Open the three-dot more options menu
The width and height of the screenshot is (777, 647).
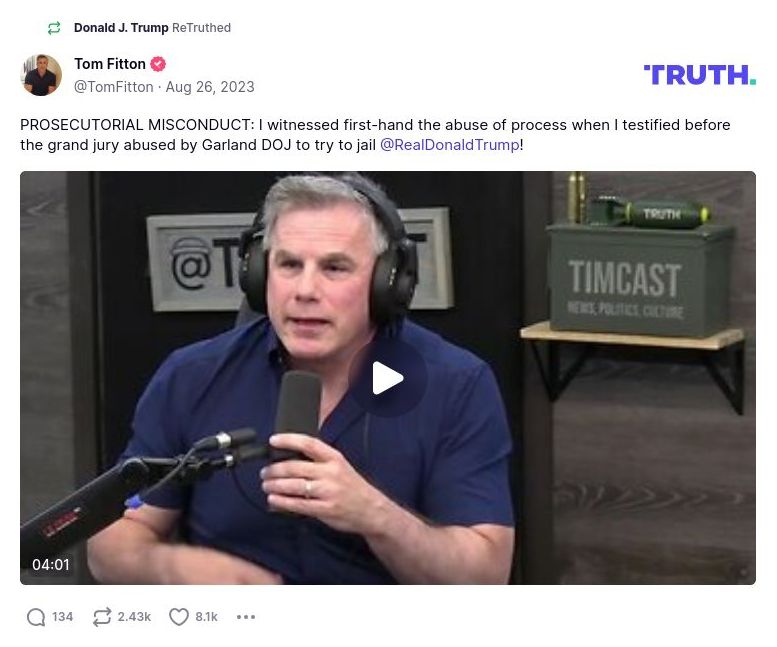pos(246,617)
